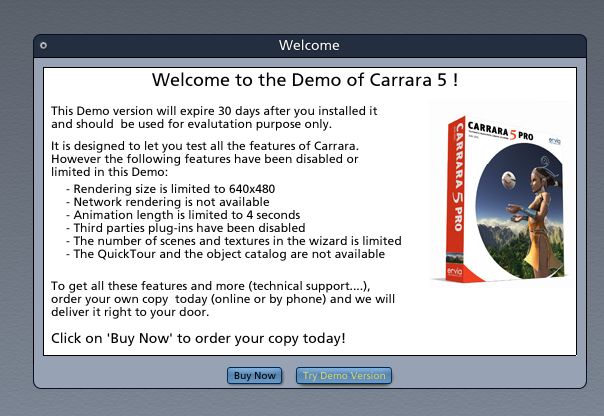Click the Third parties plug-ins disabled line

point(186,228)
